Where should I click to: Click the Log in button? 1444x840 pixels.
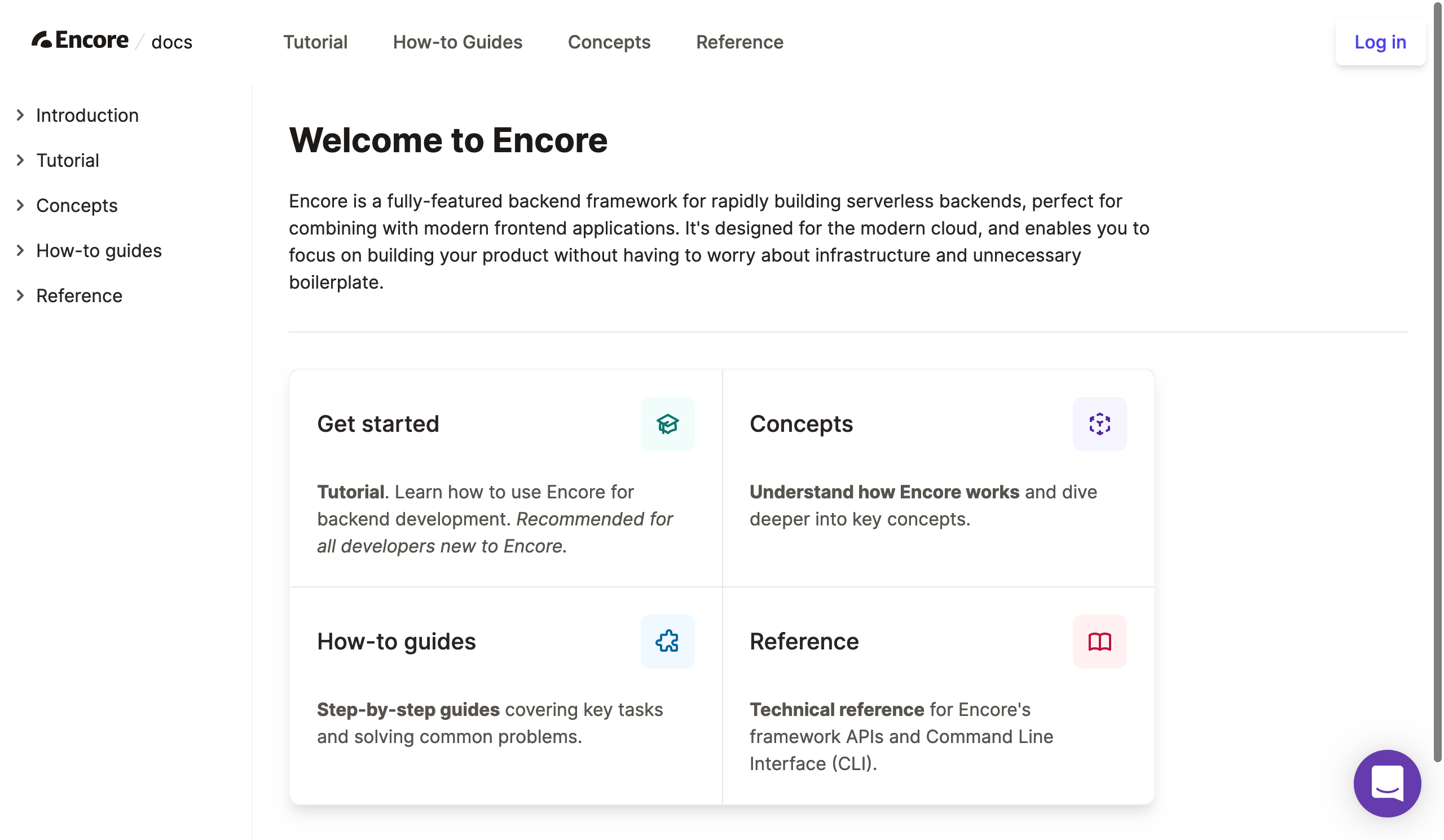coord(1379,42)
